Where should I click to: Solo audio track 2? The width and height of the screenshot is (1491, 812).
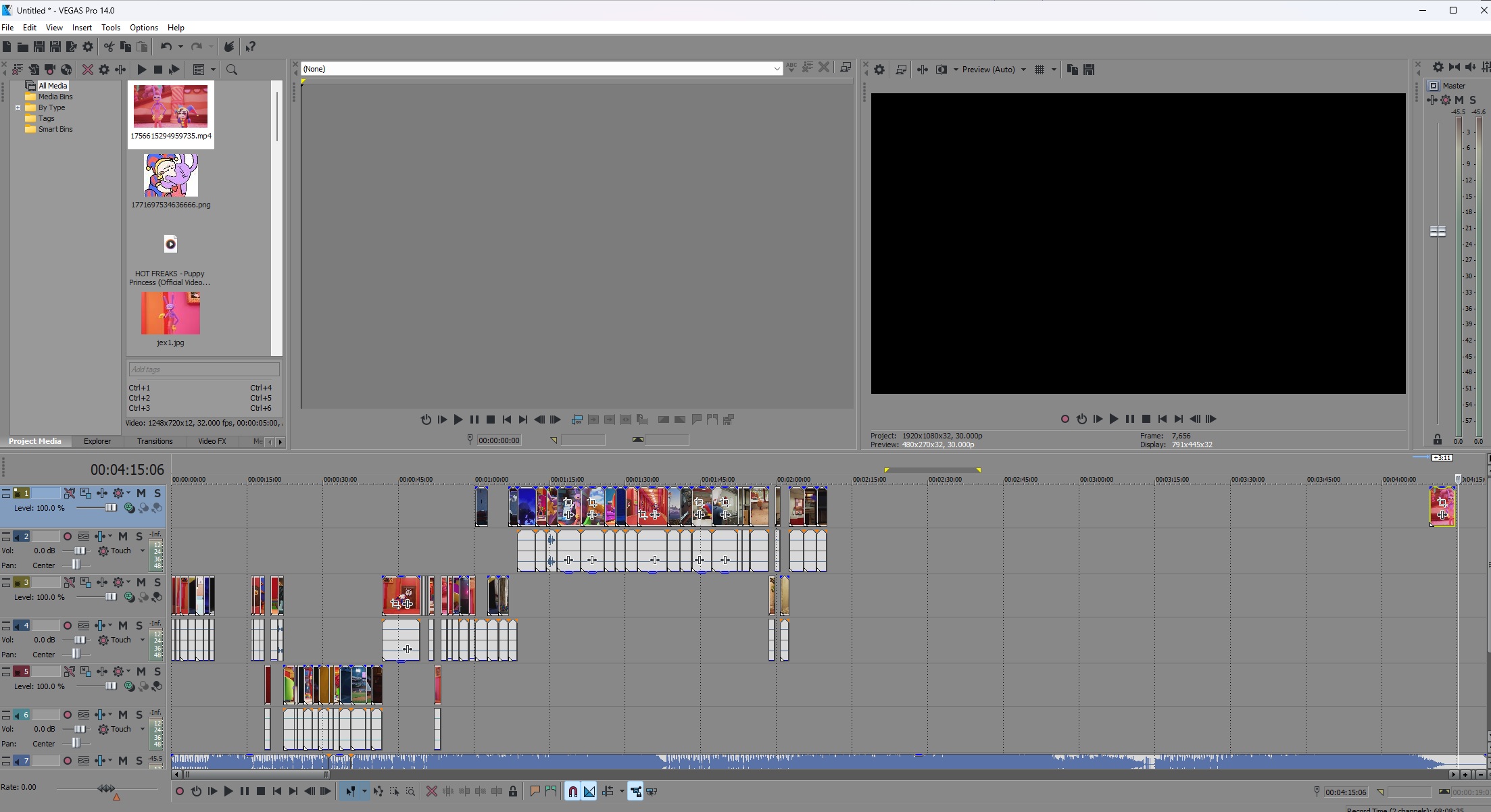tap(139, 536)
